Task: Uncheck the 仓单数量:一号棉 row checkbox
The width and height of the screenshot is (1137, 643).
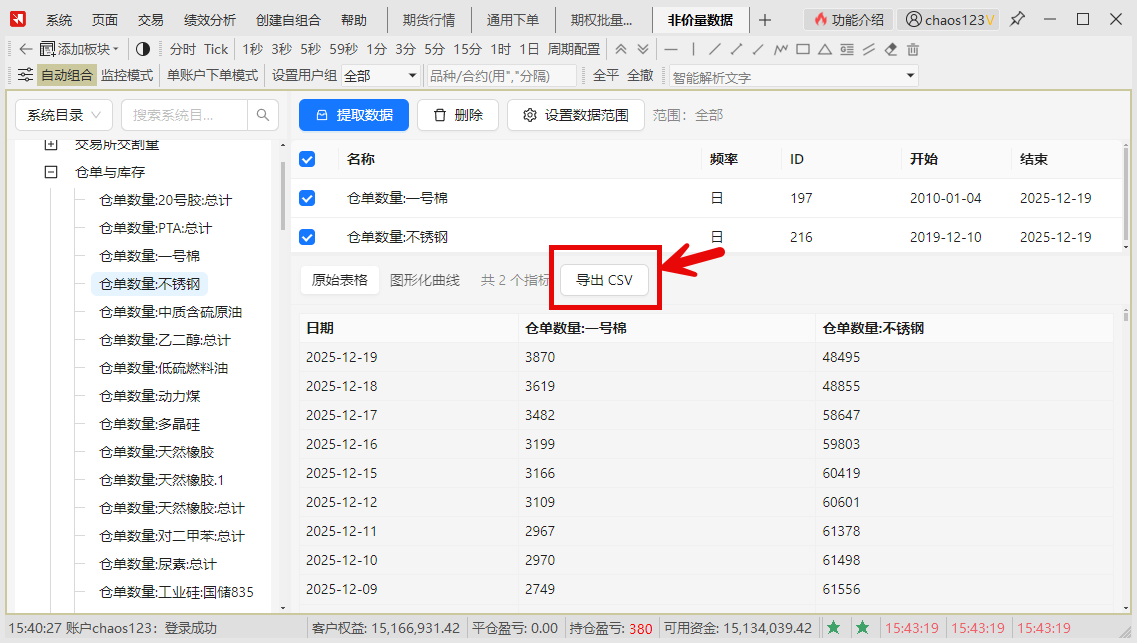Action: pos(307,198)
